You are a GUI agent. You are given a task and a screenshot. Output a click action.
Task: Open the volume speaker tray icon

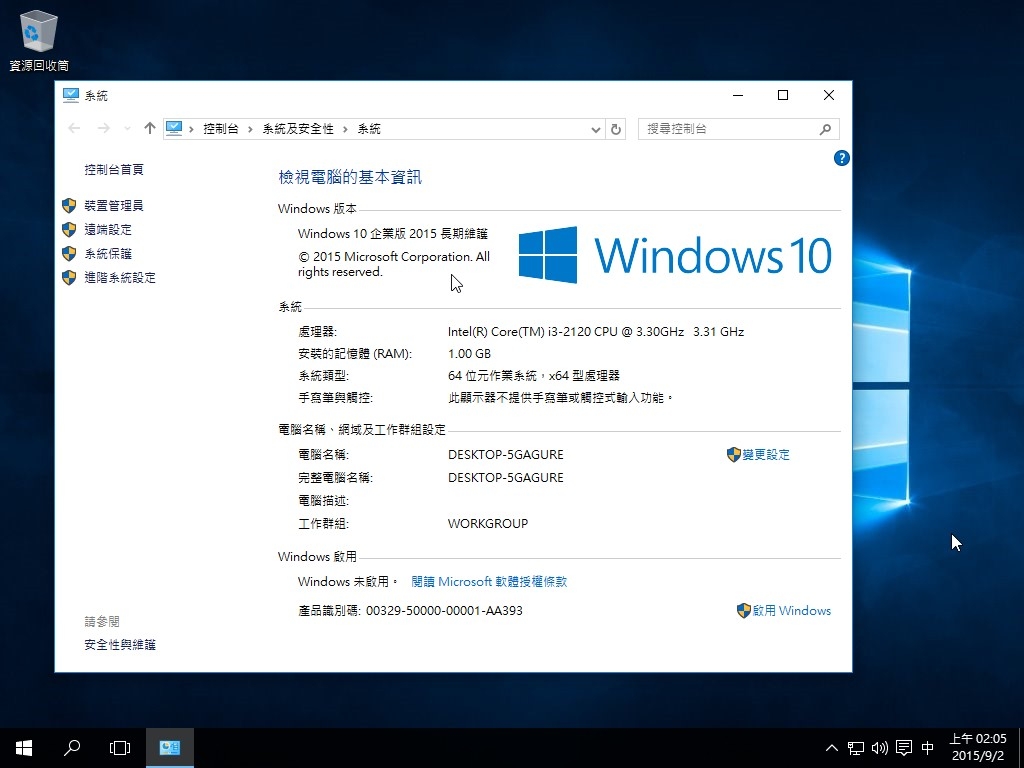(880, 748)
